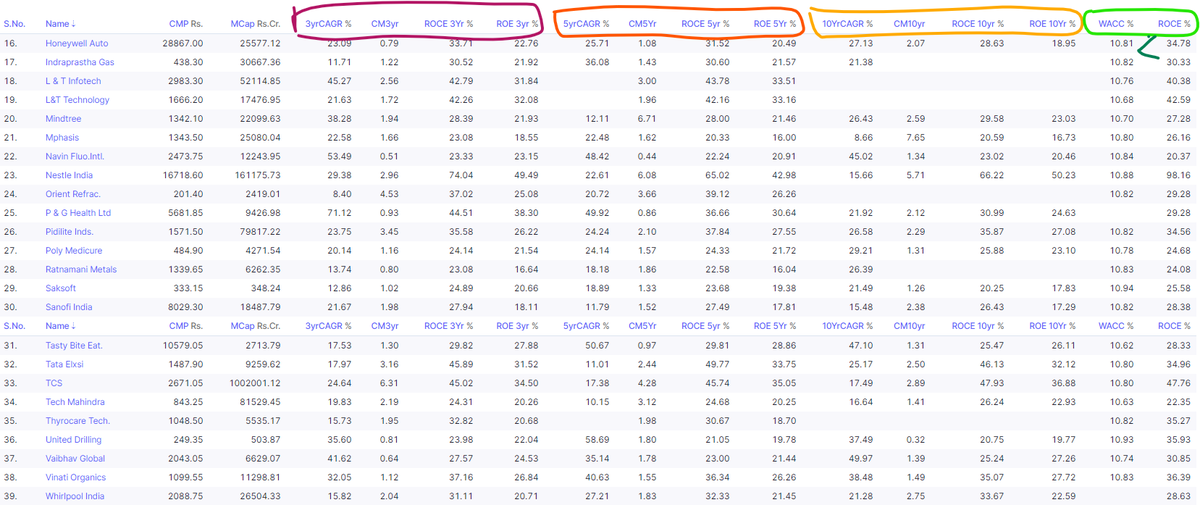
Task: Select Nestle India ROCE value 98.16
Action: click(1178, 176)
